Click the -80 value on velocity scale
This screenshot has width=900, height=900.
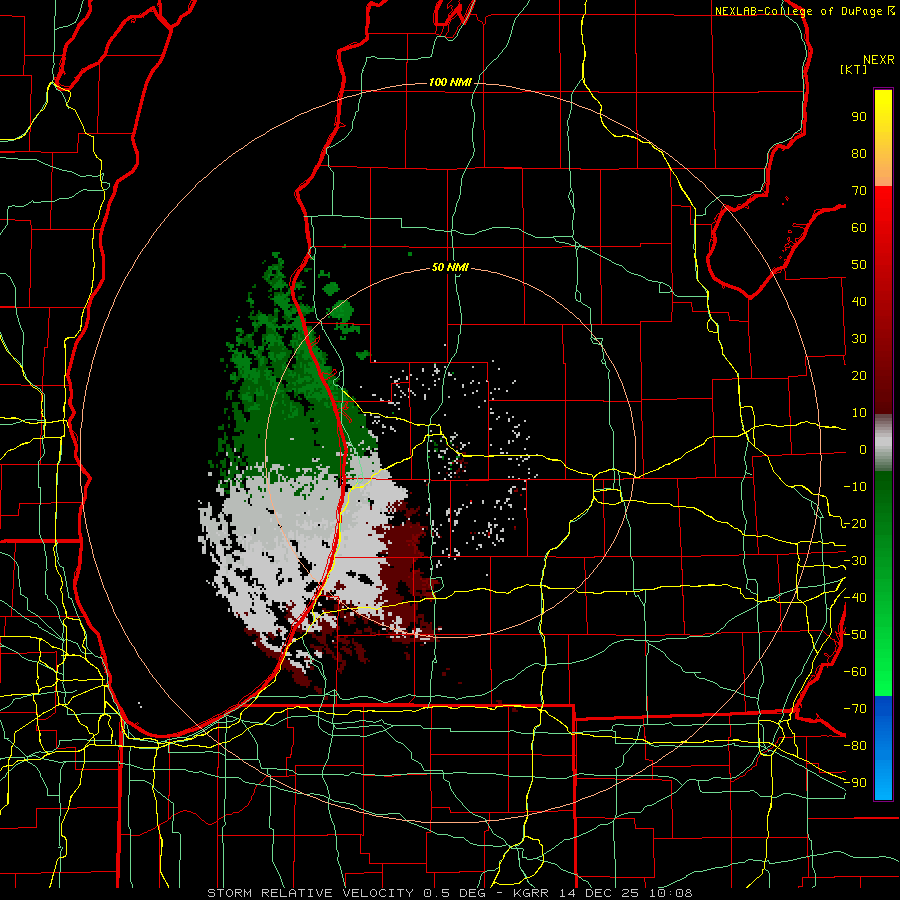(855, 746)
